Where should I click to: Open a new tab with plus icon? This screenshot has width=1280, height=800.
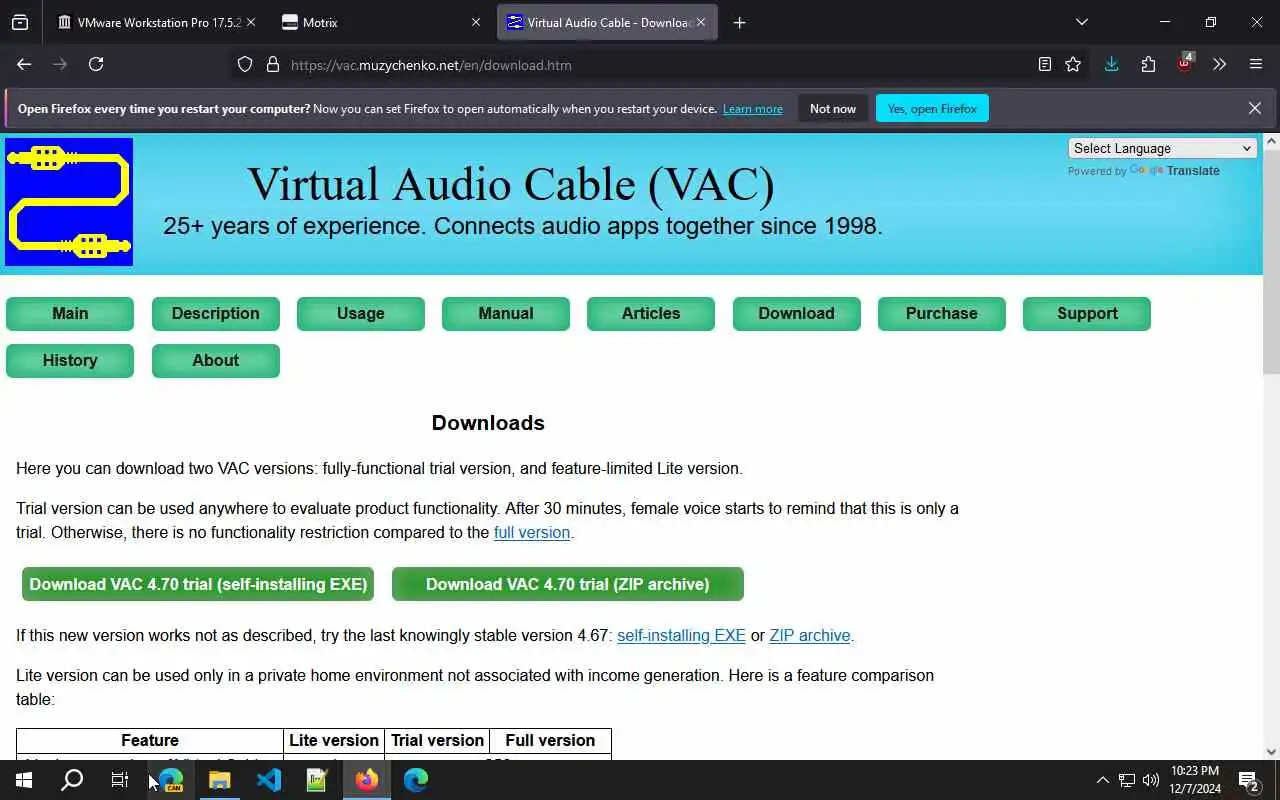739,22
